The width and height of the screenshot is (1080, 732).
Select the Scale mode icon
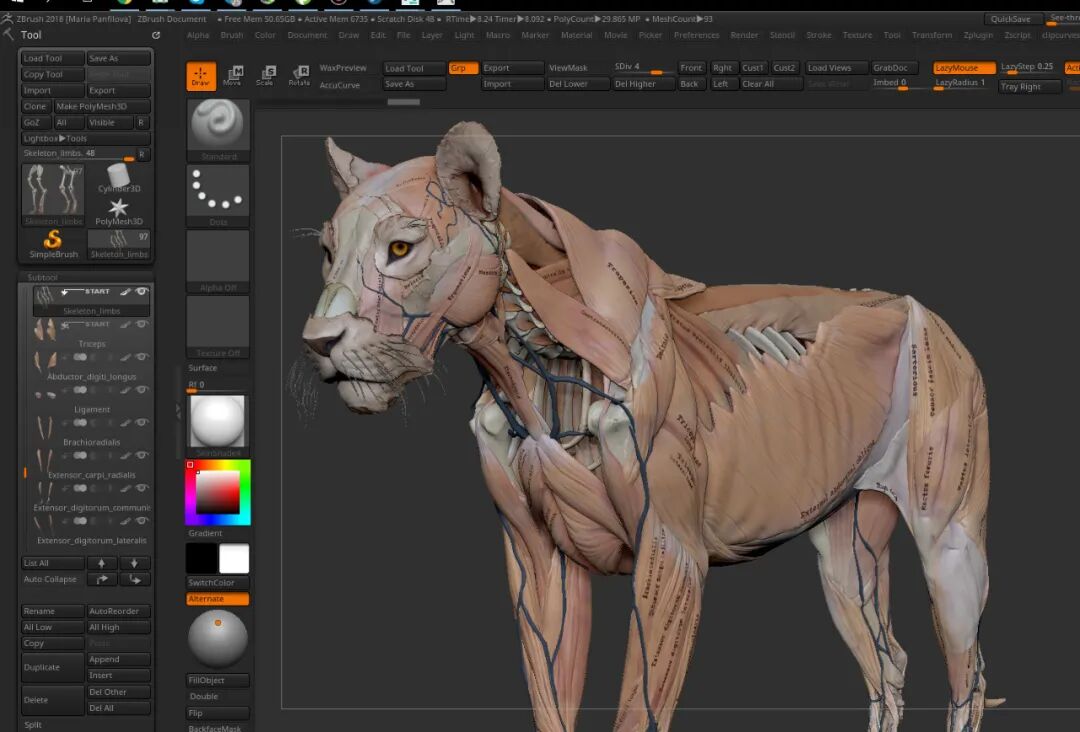click(265, 76)
